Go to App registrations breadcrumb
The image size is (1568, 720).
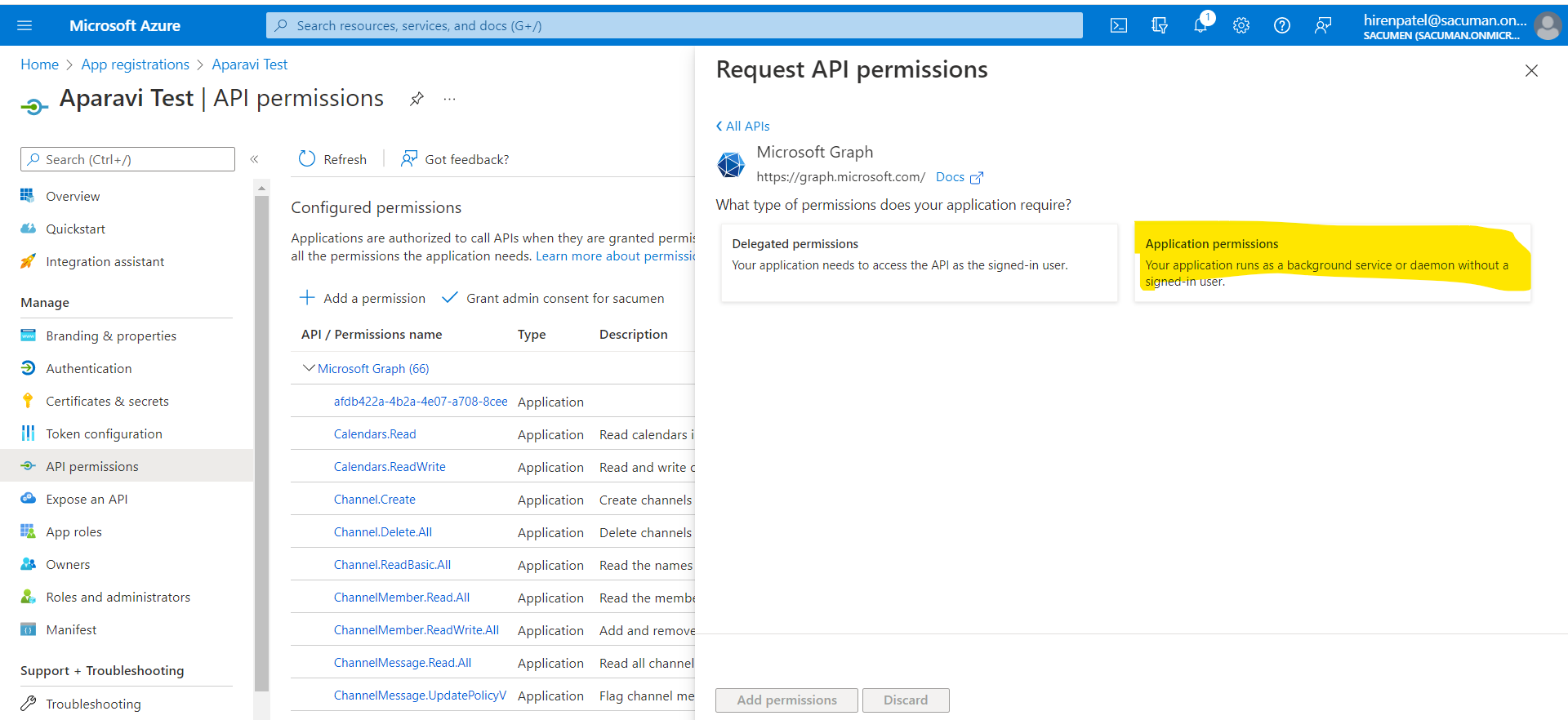click(x=135, y=64)
